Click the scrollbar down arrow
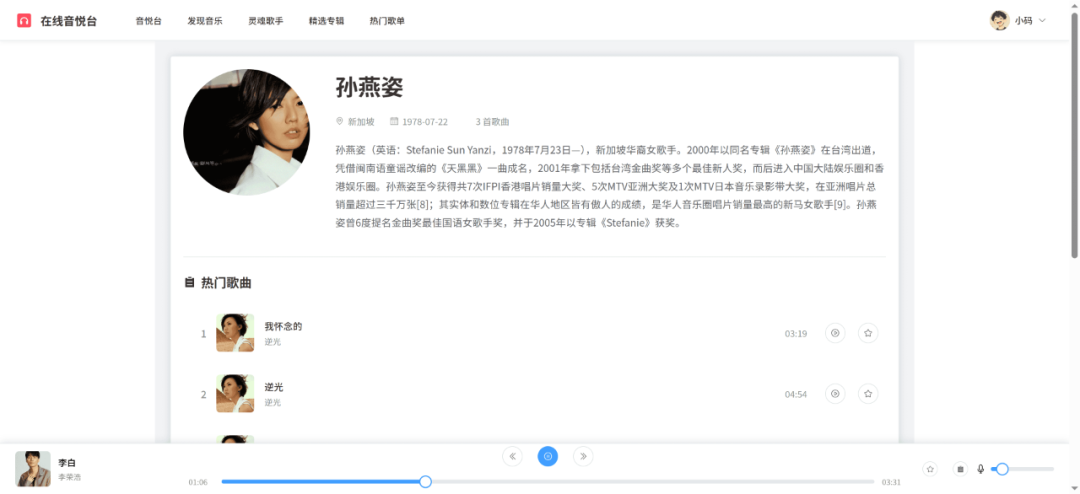The height and width of the screenshot is (494, 1080). (1074, 489)
